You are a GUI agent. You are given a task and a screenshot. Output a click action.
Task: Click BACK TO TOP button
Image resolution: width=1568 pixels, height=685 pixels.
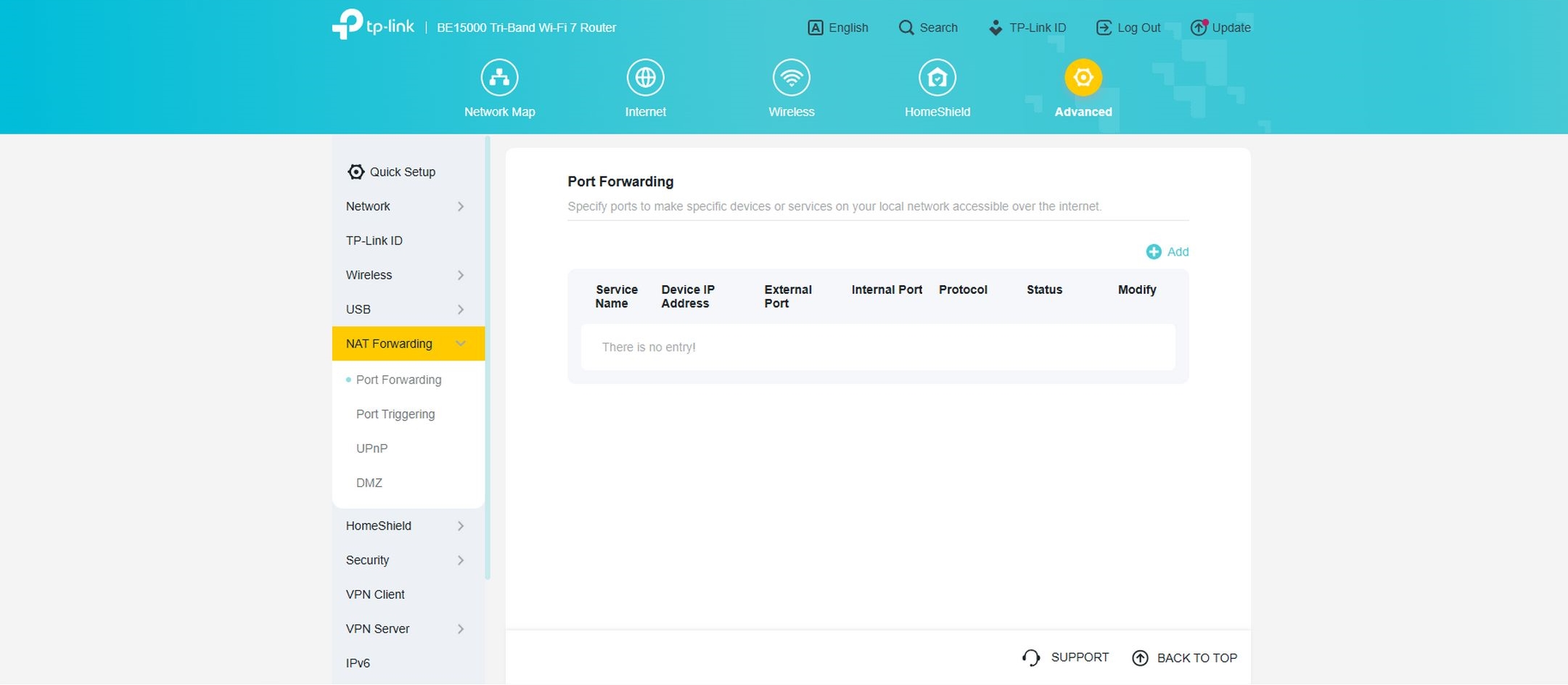(1185, 658)
